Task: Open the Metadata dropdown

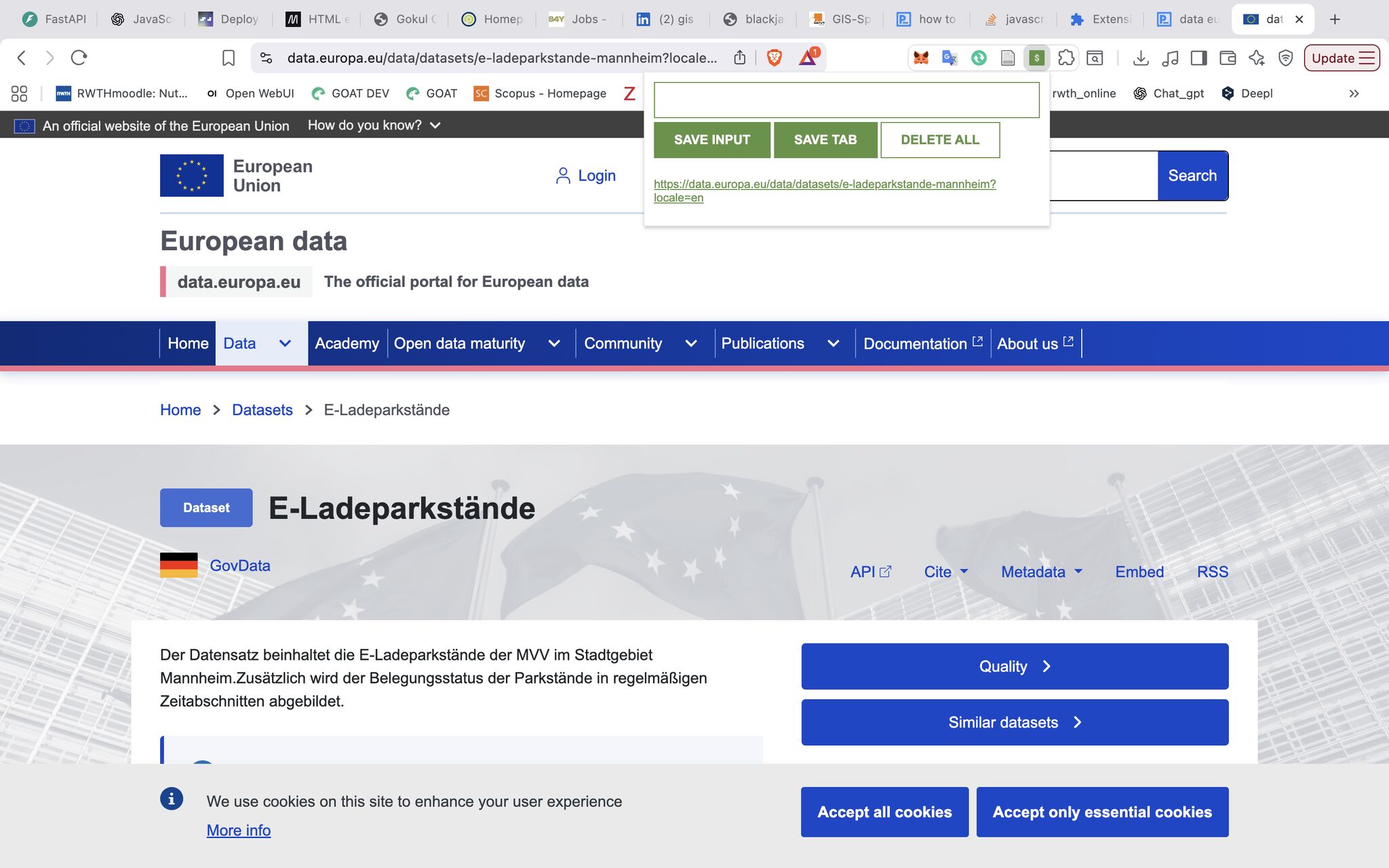Action: tap(1042, 572)
